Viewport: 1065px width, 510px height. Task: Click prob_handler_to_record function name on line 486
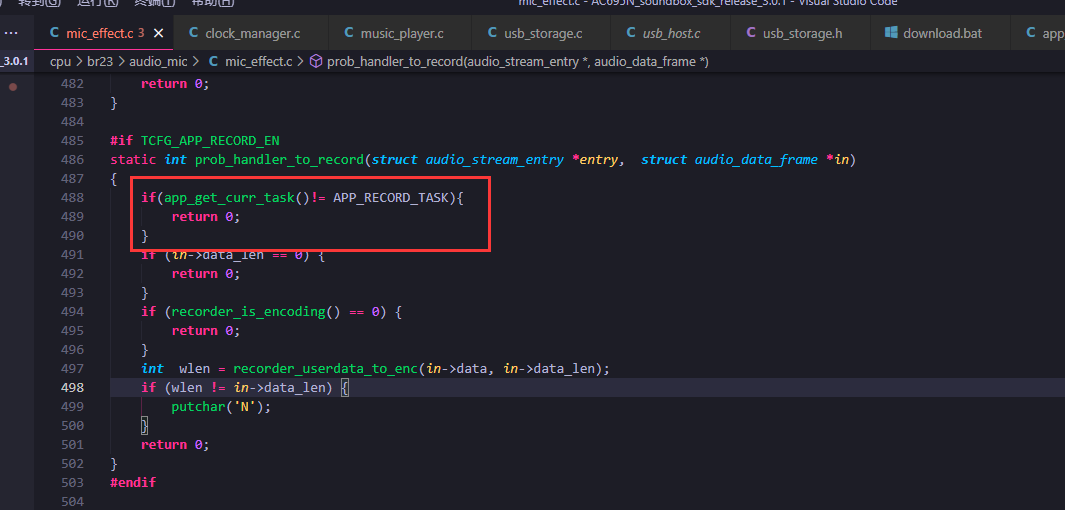coord(280,160)
